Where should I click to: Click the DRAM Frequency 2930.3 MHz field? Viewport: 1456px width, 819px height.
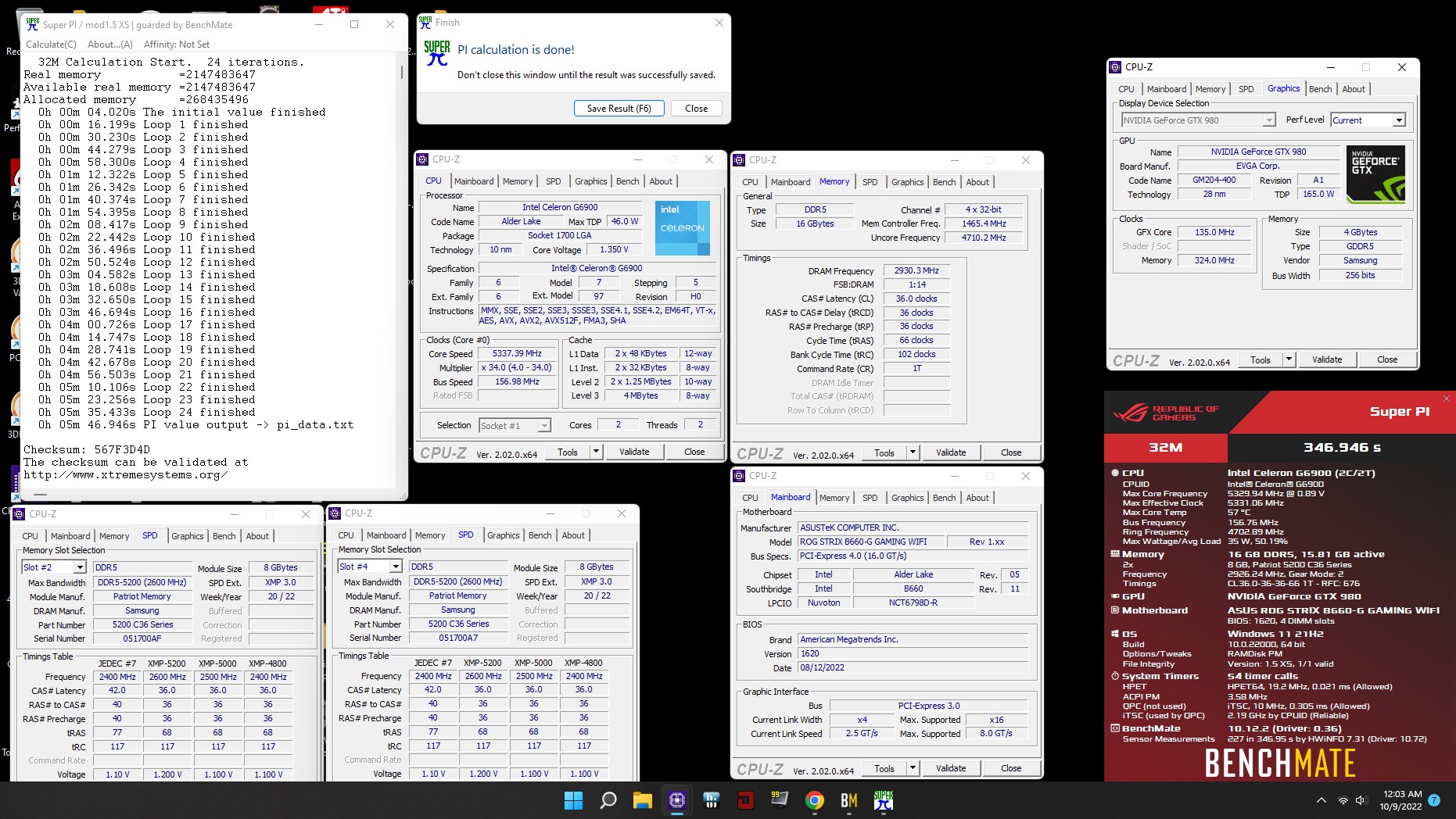pyautogui.click(x=916, y=270)
